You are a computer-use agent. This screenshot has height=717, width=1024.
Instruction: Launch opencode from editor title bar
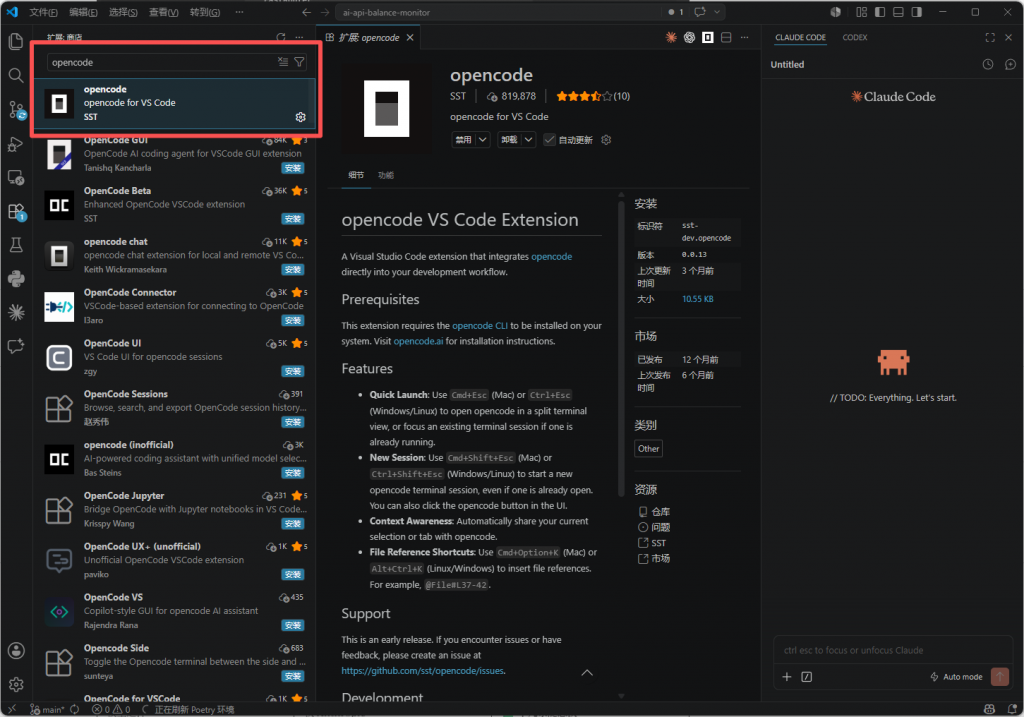(x=707, y=38)
